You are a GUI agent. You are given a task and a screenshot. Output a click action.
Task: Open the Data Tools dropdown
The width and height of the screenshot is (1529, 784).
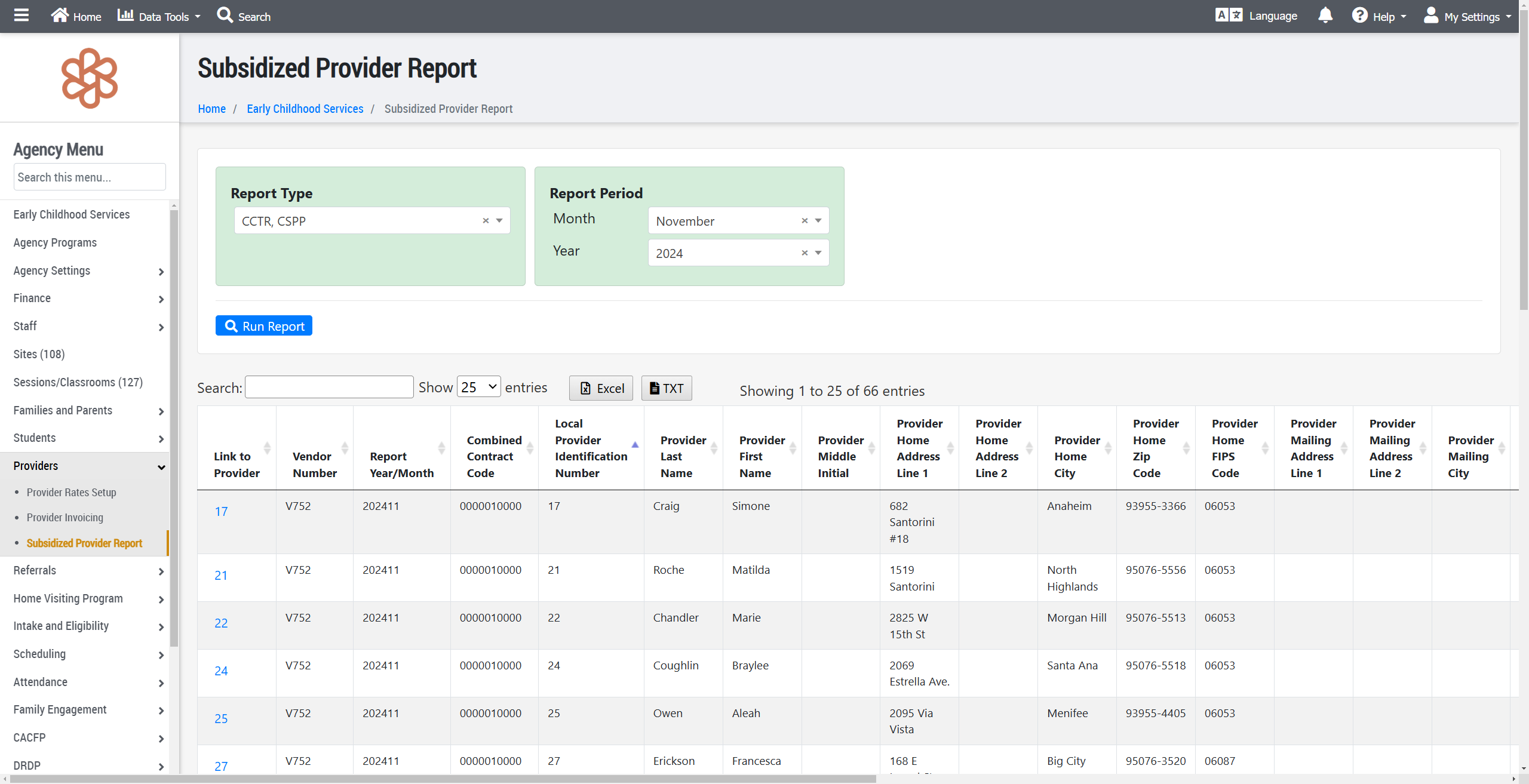point(159,16)
